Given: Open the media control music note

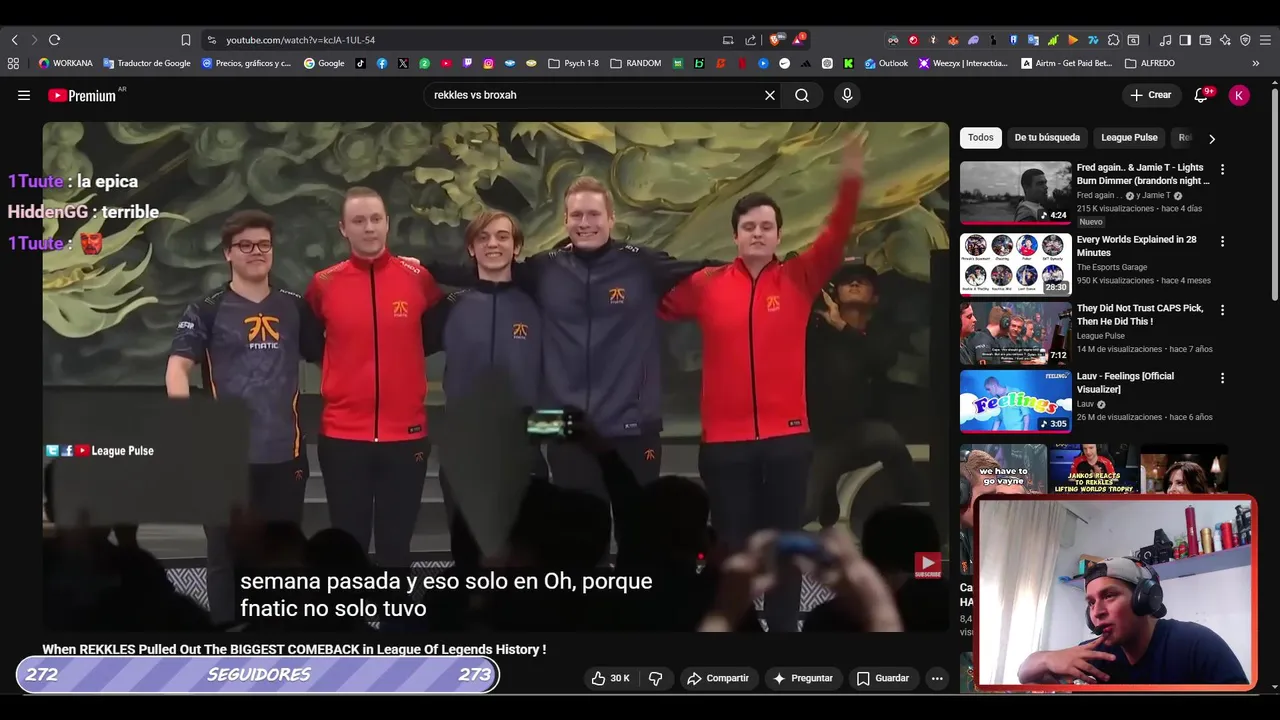Looking at the screenshot, I should tap(1165, 40).
